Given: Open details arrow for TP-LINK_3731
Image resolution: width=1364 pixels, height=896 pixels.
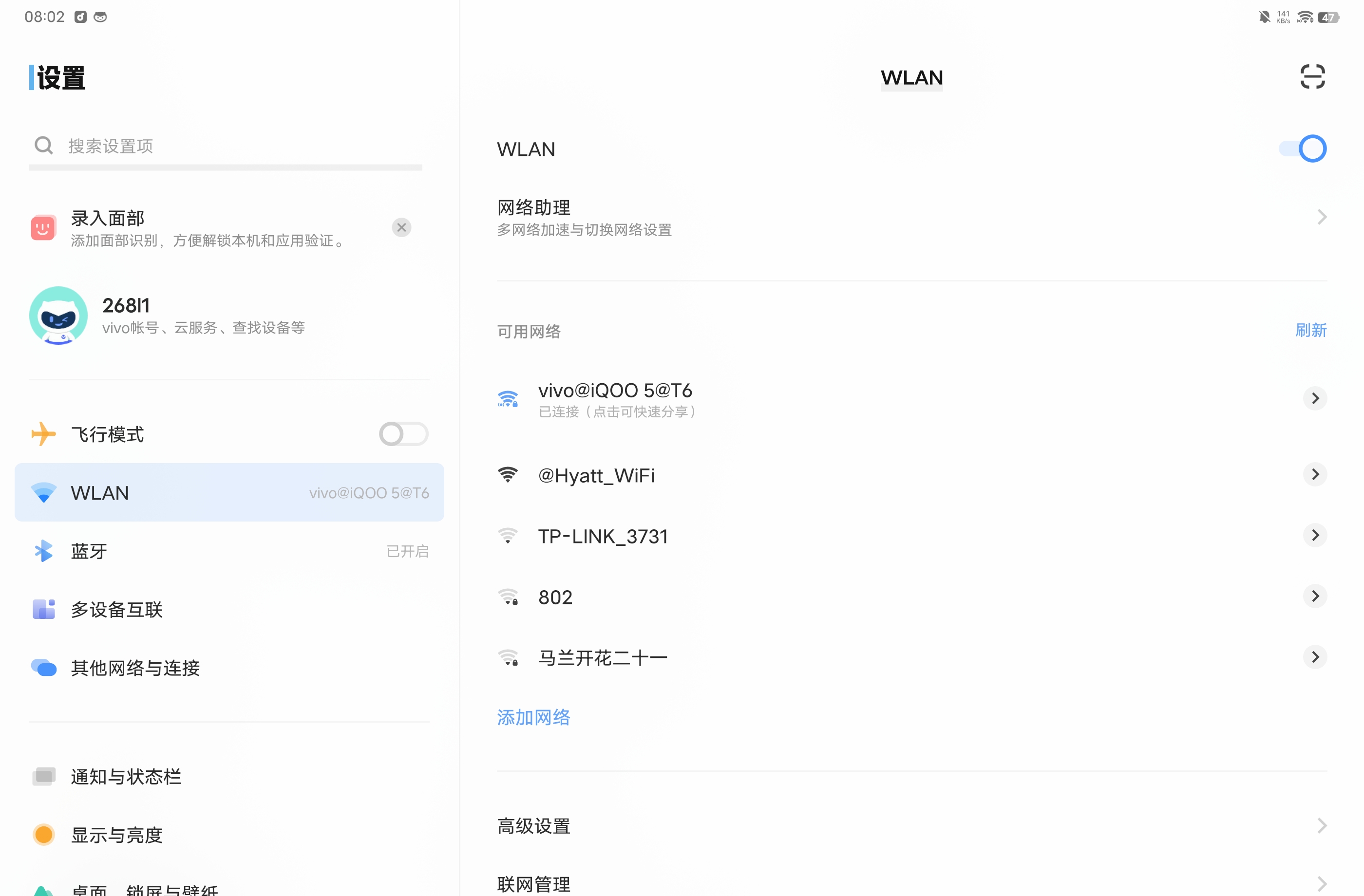Looking at the screenshot, I should 1315,535.
